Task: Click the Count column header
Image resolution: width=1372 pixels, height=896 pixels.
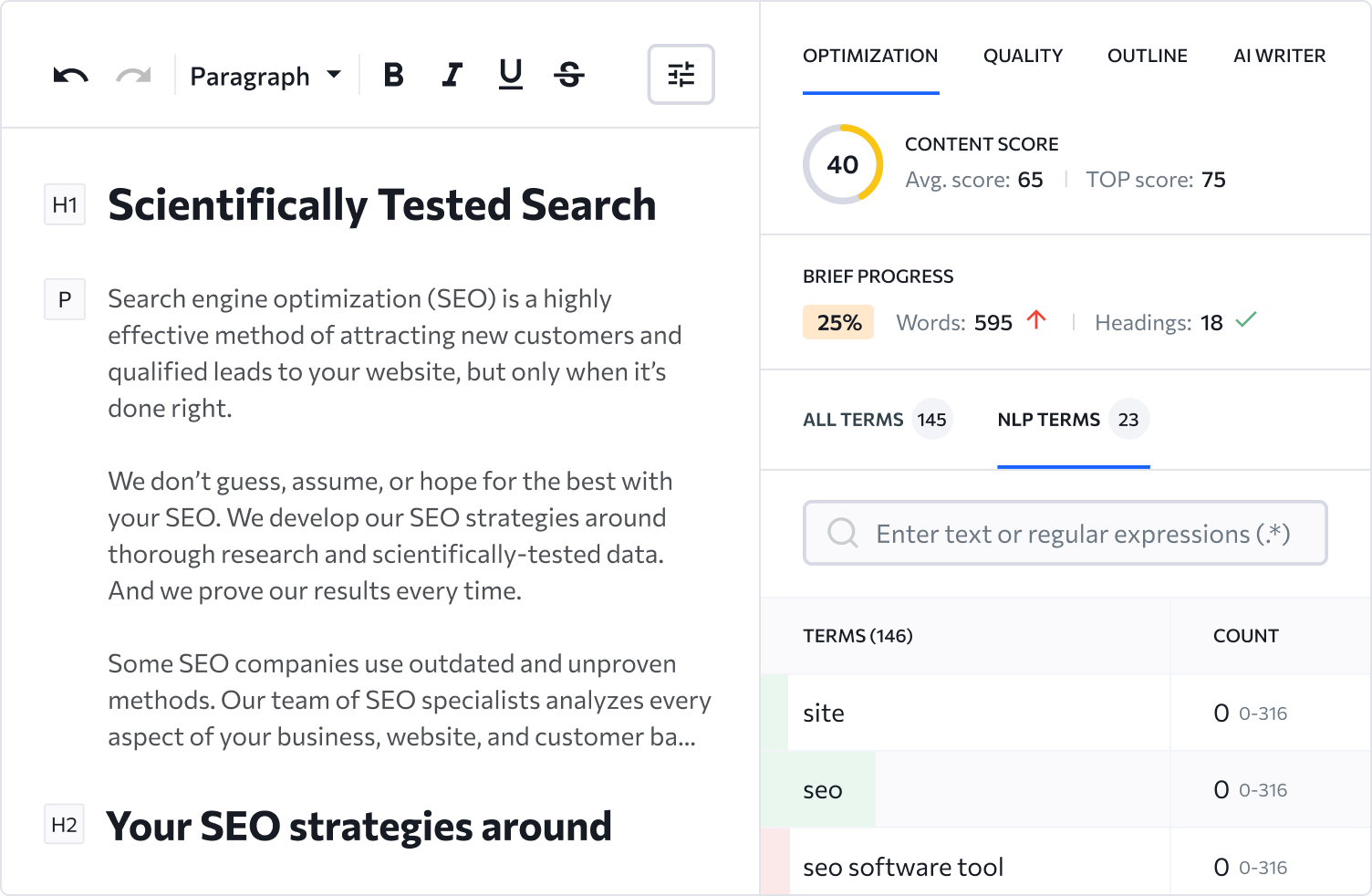Action: pos(1245,636)
